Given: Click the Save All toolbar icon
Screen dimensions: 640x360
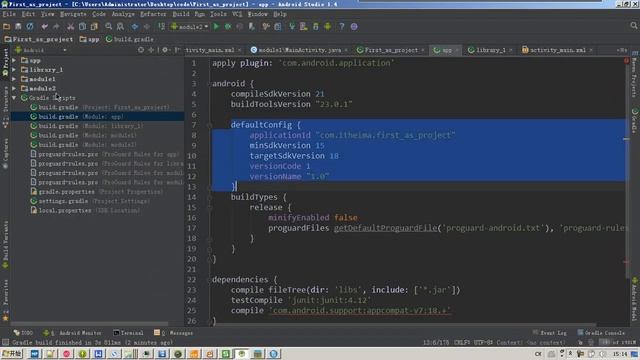Looking at the screenshot, I should pyautogui.click(x=18, y=27).
